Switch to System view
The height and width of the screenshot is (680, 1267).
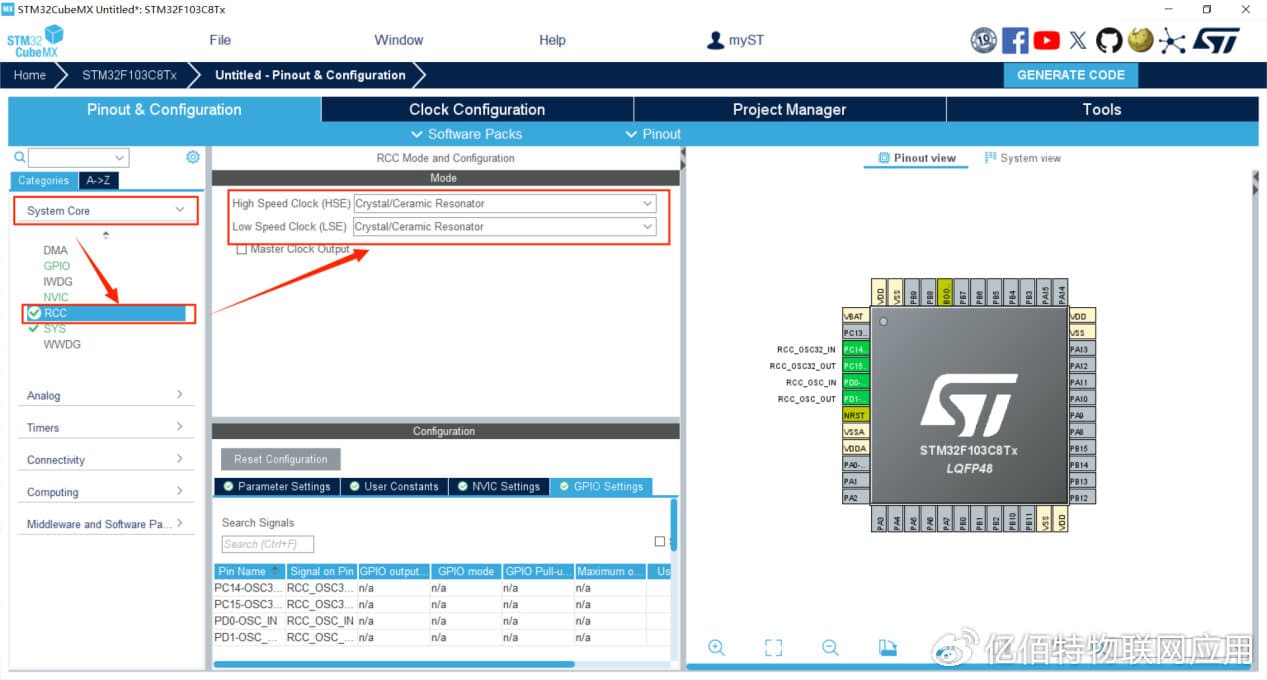click(x=1022, y=158)
